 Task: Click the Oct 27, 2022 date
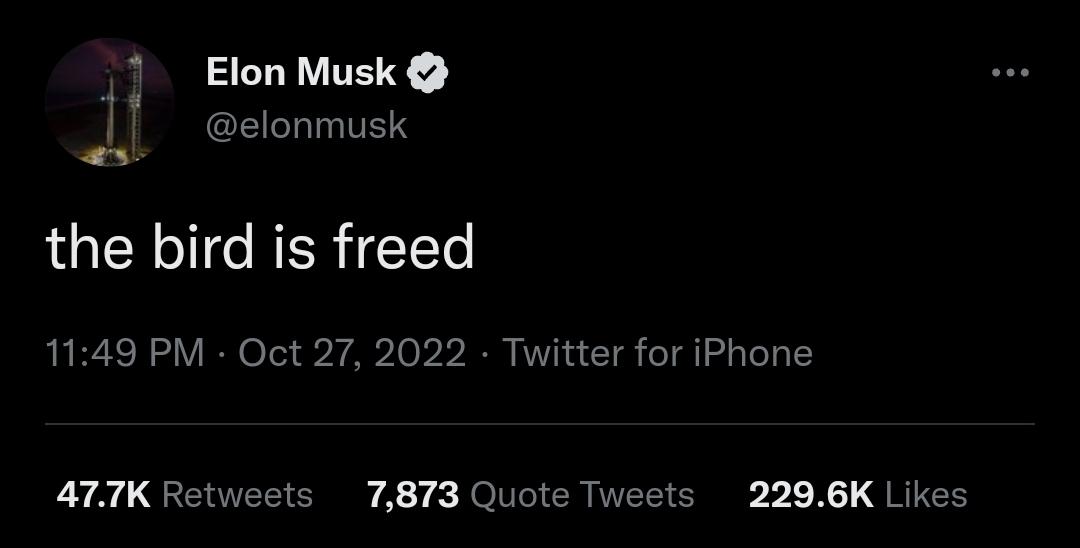(x=352, y=353)
